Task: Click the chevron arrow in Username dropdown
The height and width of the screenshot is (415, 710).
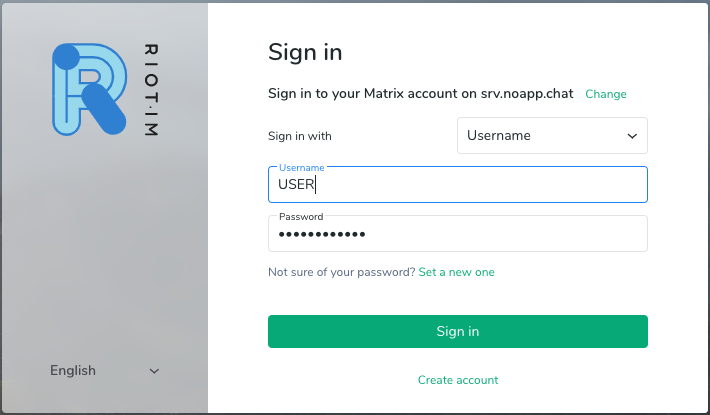Action: tap(632, 136)
